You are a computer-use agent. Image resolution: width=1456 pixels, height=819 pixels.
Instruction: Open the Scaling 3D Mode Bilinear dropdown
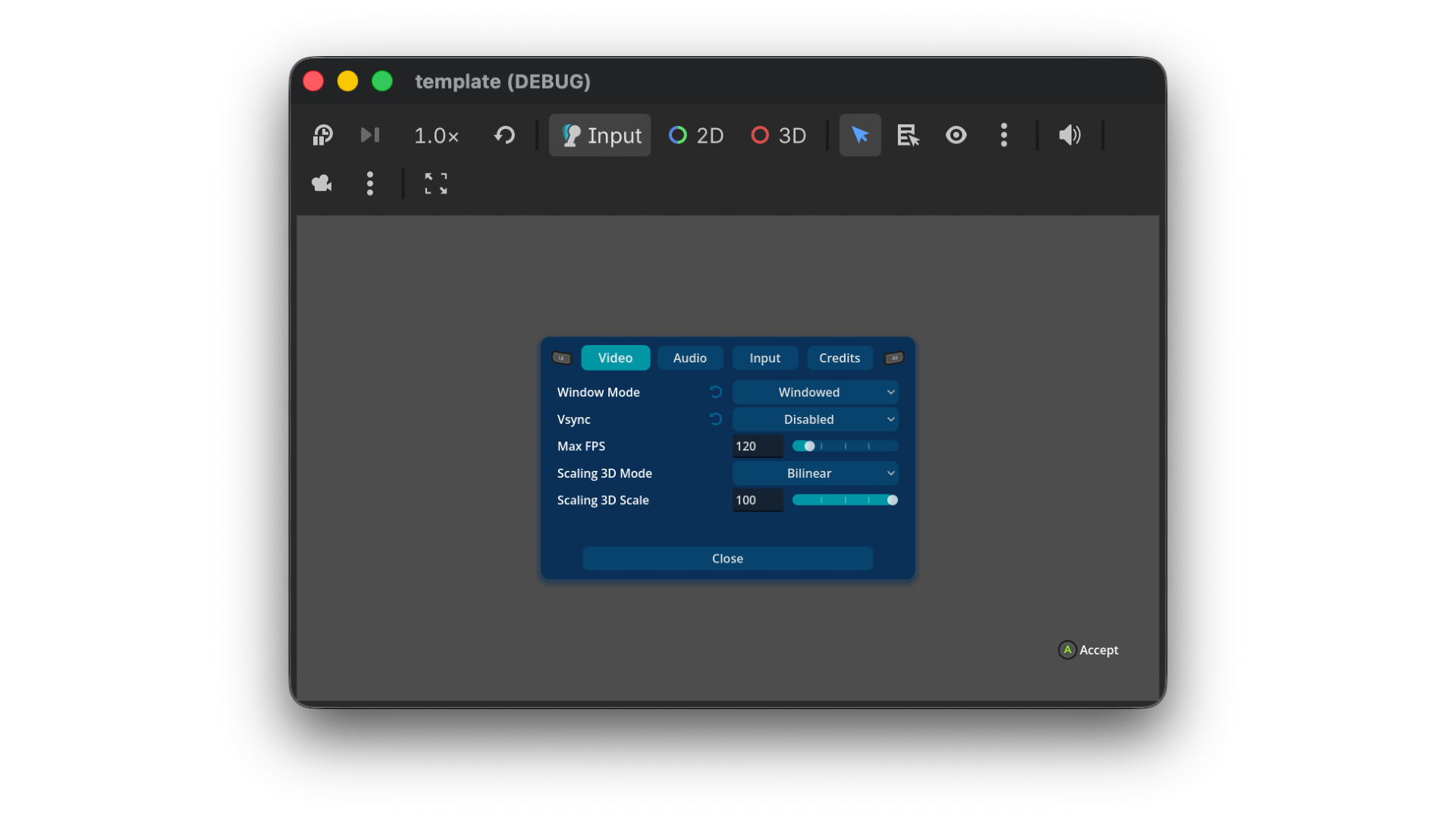[815, 473]
